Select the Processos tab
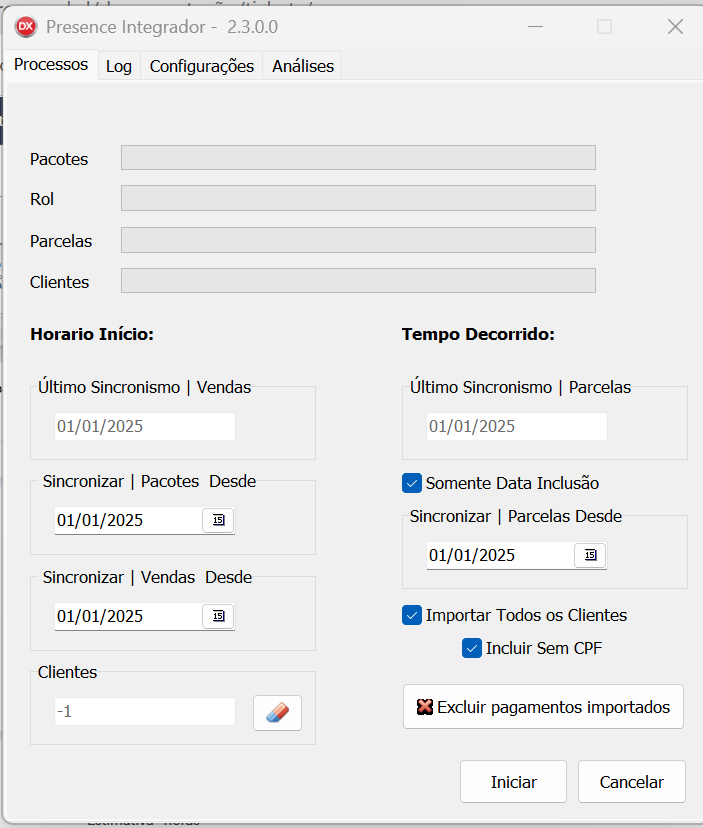Viewport: 703px width, 828px height. click(51, 65)
